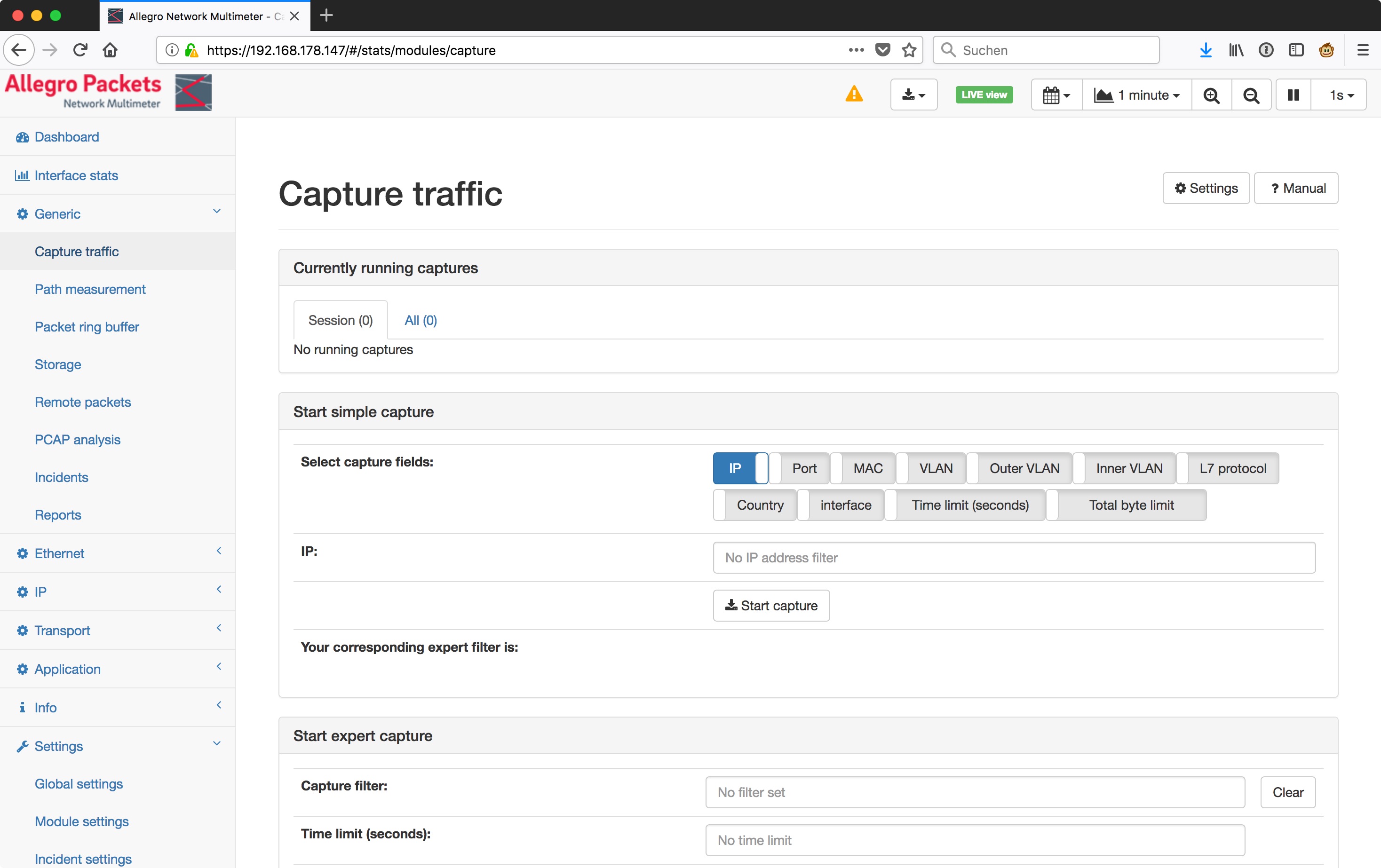1381x868 pixels.
Task: Toggle the Port capture field
Action: [800, 468]
